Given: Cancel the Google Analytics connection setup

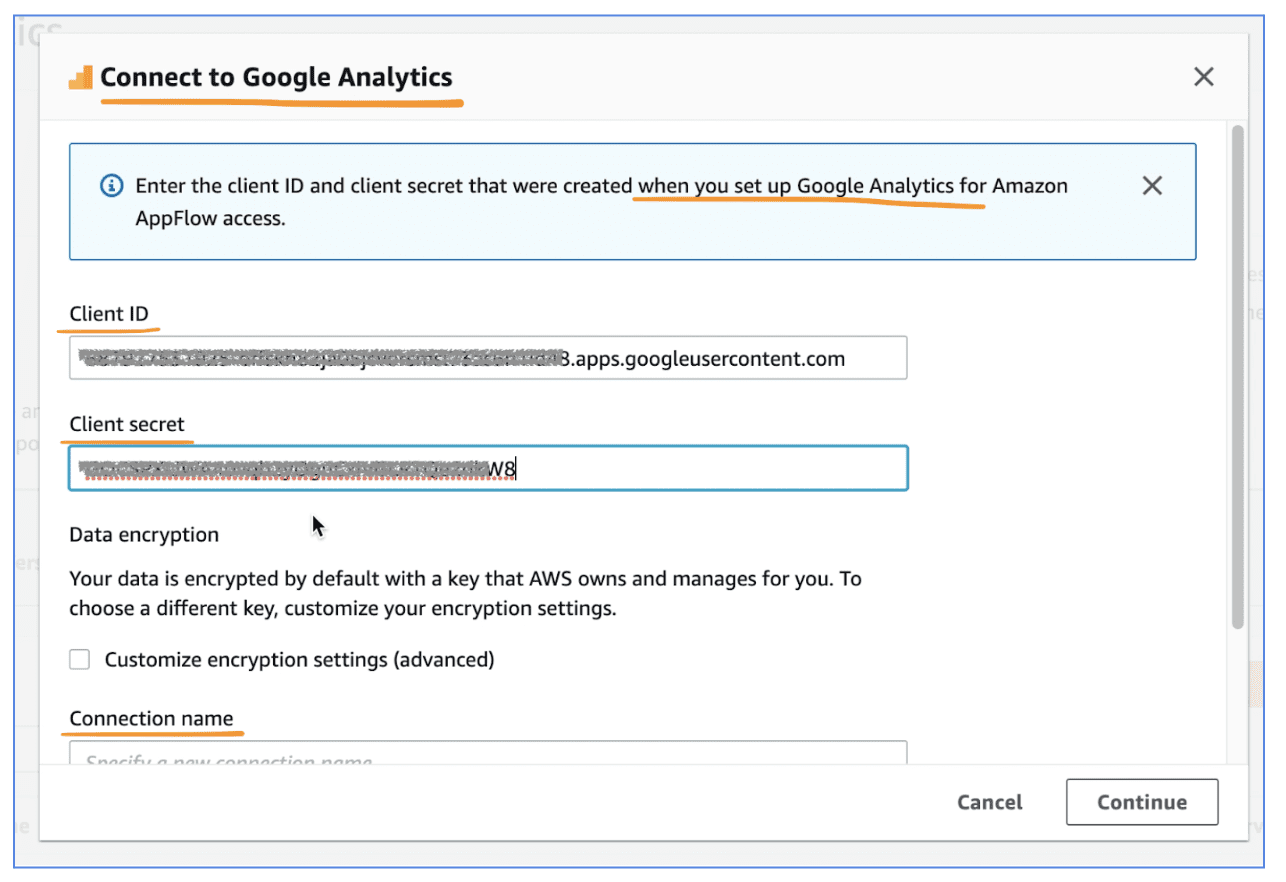Looking at the screenshot, I should coord(988,802).
